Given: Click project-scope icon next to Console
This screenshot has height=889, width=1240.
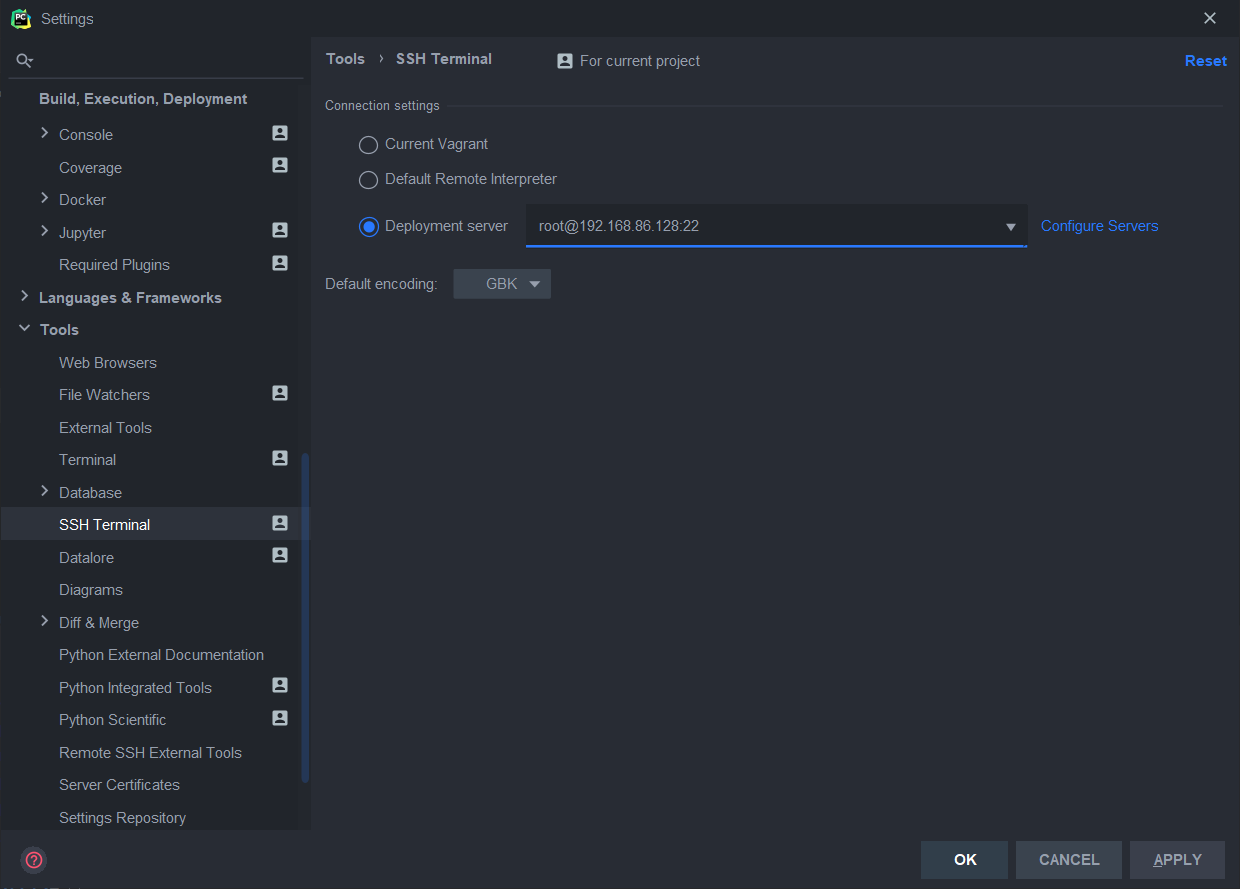Looking at the screenshot, I should 280,133.
